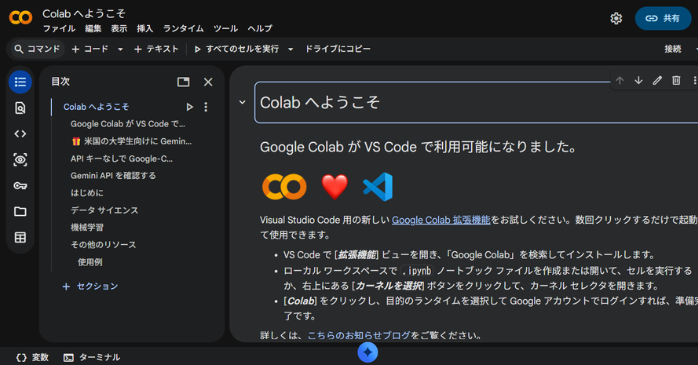
Task: Open the ツール menu
Action: [x=225, y=28]
